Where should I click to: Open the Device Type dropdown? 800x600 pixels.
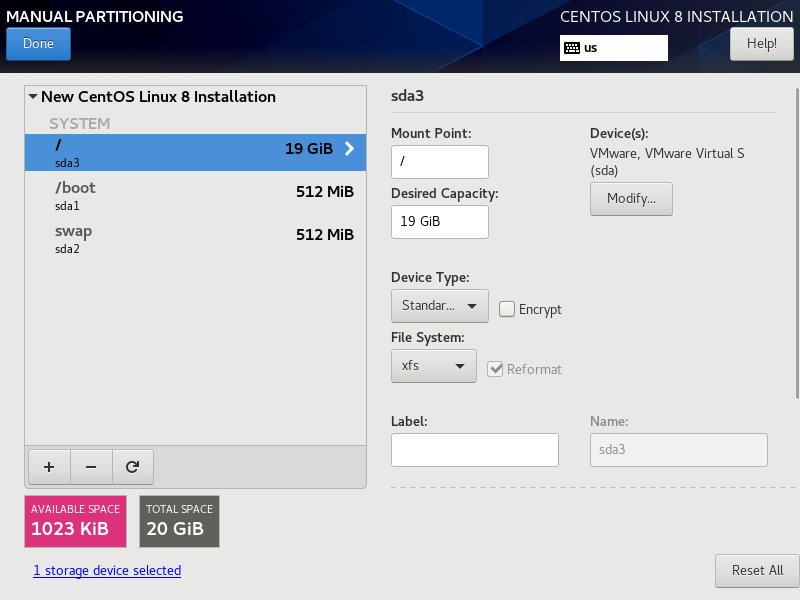click(x=440, y=306)
